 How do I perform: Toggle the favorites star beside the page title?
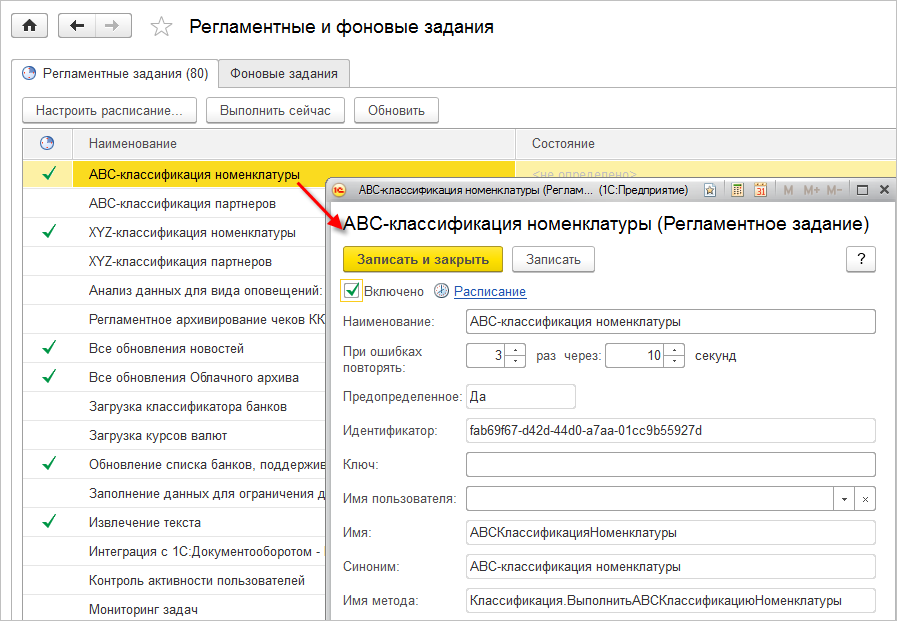tap(160, 25)
